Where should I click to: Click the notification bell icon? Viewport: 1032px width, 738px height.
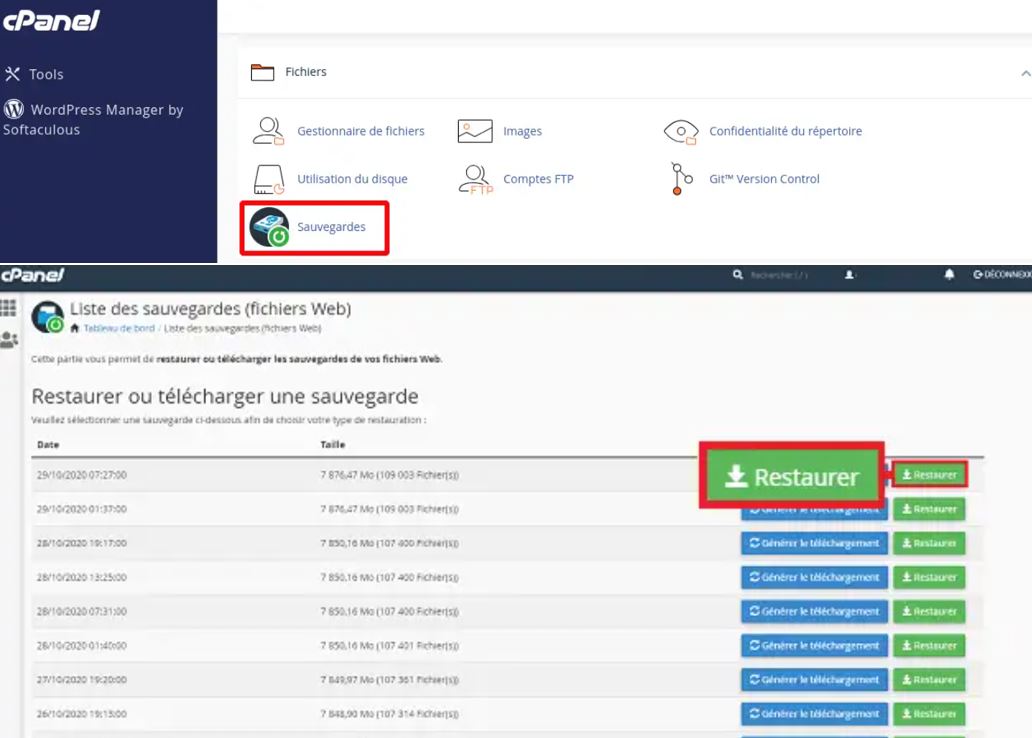point(949,274)
